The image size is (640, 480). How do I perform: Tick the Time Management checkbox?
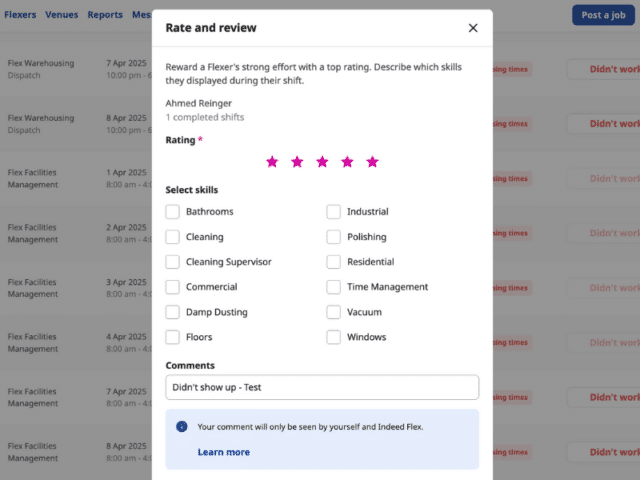tap(333, 287)
